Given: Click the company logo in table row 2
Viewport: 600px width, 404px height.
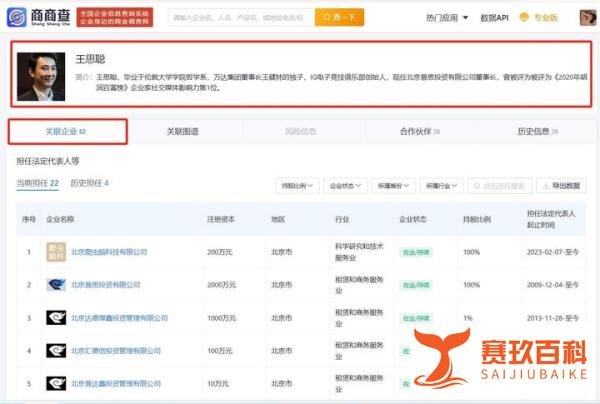Looking at the screenshot, I should coord(56,285).
